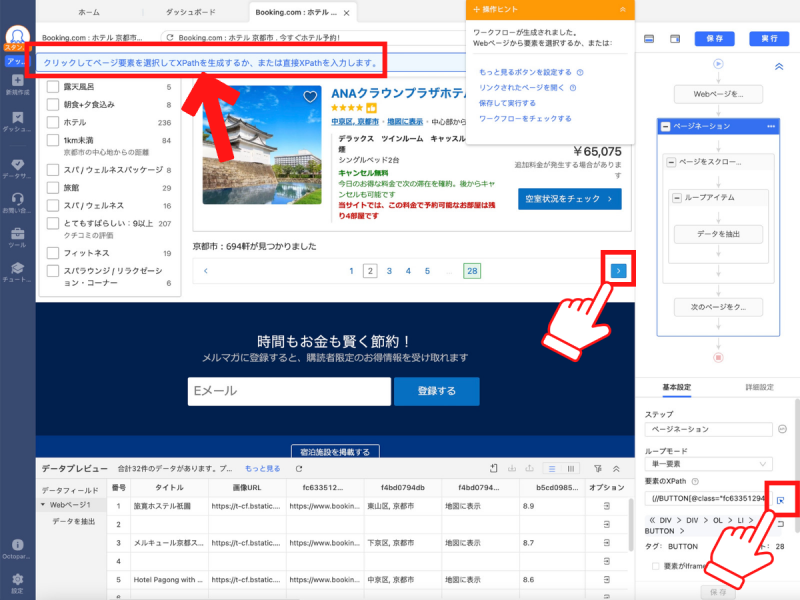The image size is (800, 600).
Task: Click the workflow start play node
Action: pyautogui.click(x=718, y=64)
